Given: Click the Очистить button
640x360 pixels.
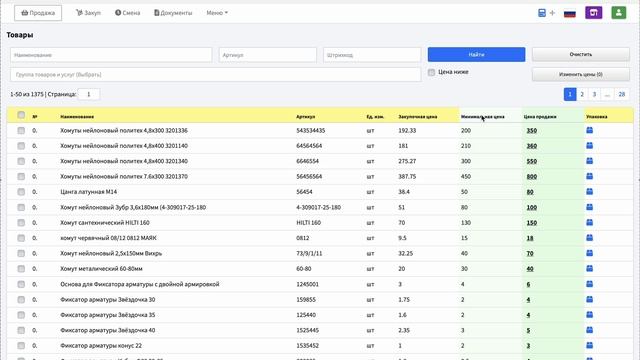Looking at the screenshot, I should (x=580, y=54).
